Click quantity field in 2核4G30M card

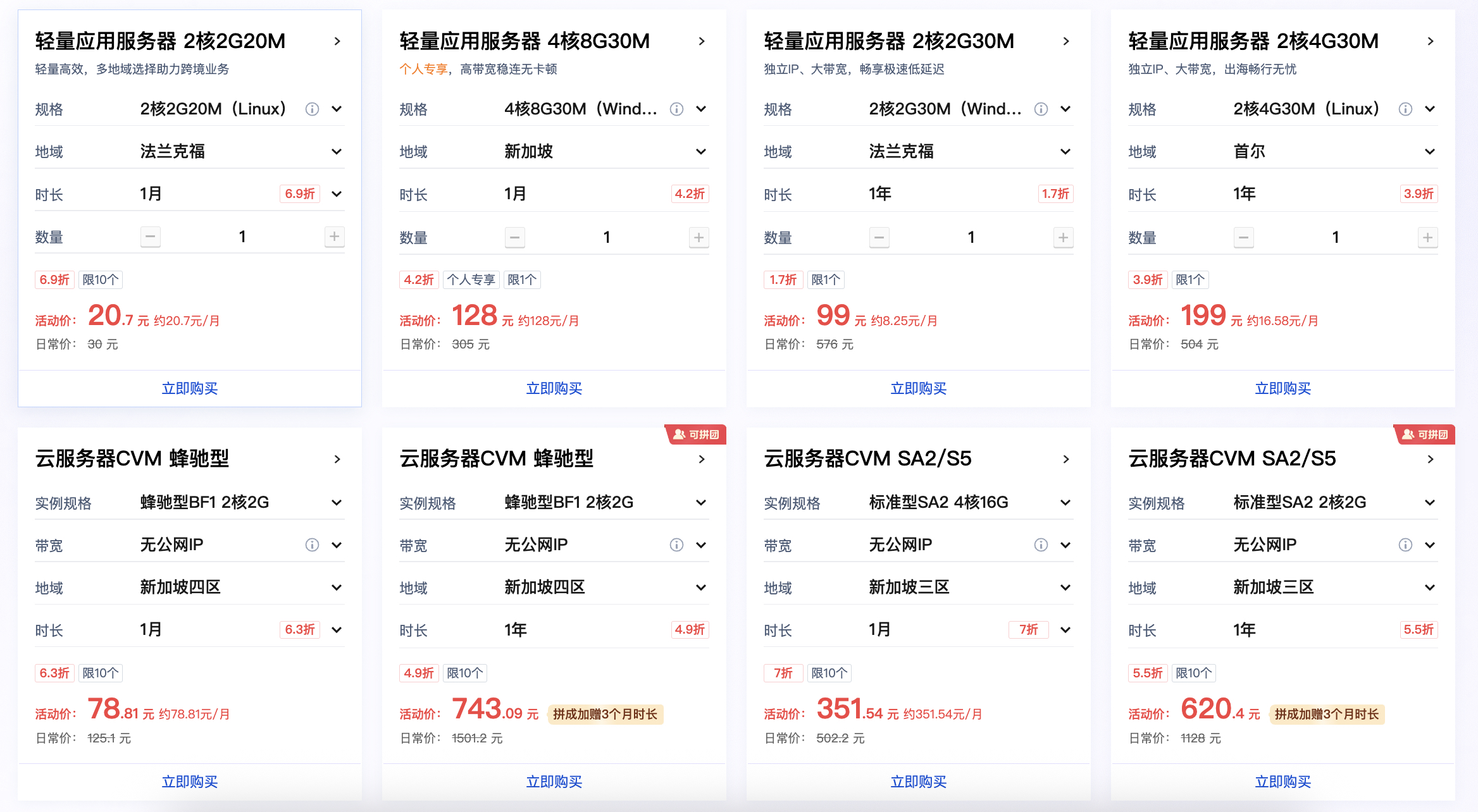click(x=1336, y=237)
